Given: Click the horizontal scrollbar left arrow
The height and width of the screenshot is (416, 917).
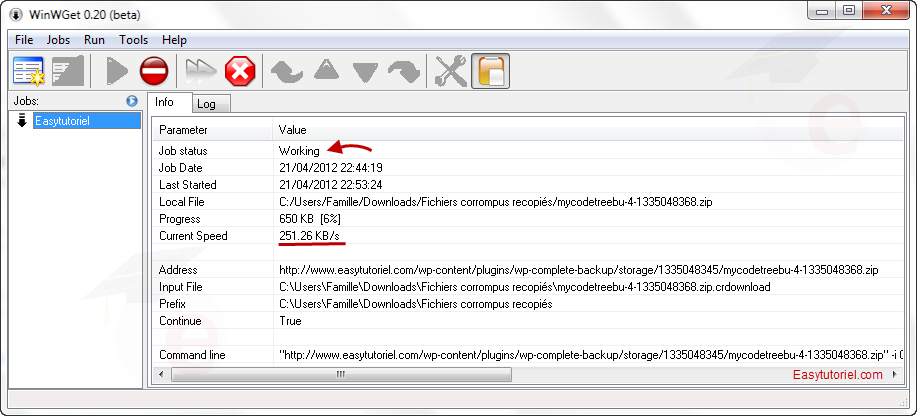Looking at the screenshot, I should [161, 374].
